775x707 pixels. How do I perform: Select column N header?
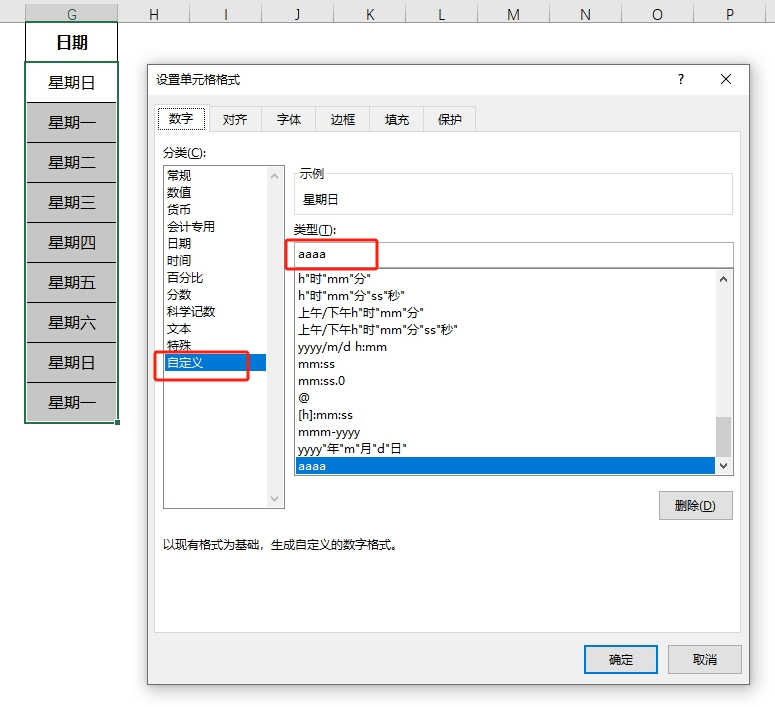click(x=585, y=14)
